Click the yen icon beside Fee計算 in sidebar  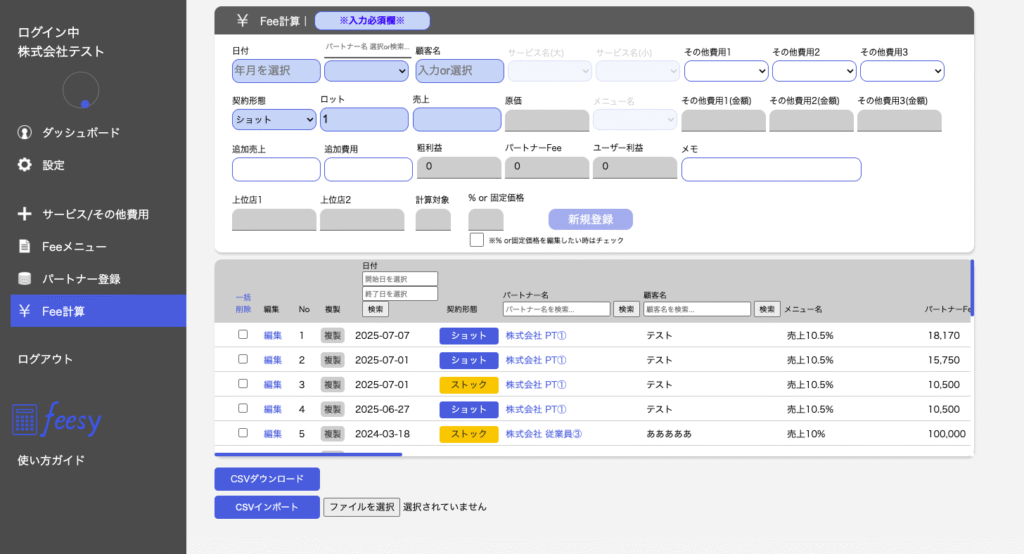[x=25, y=311]
